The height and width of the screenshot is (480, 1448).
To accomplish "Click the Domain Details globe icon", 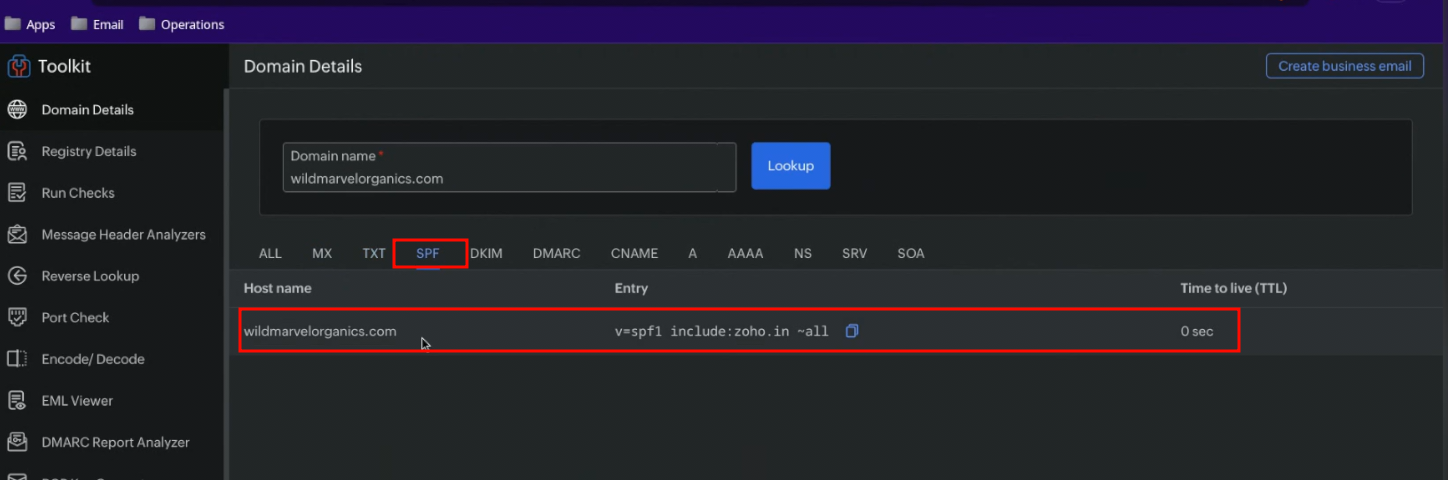I will click(x=17, y=110).
